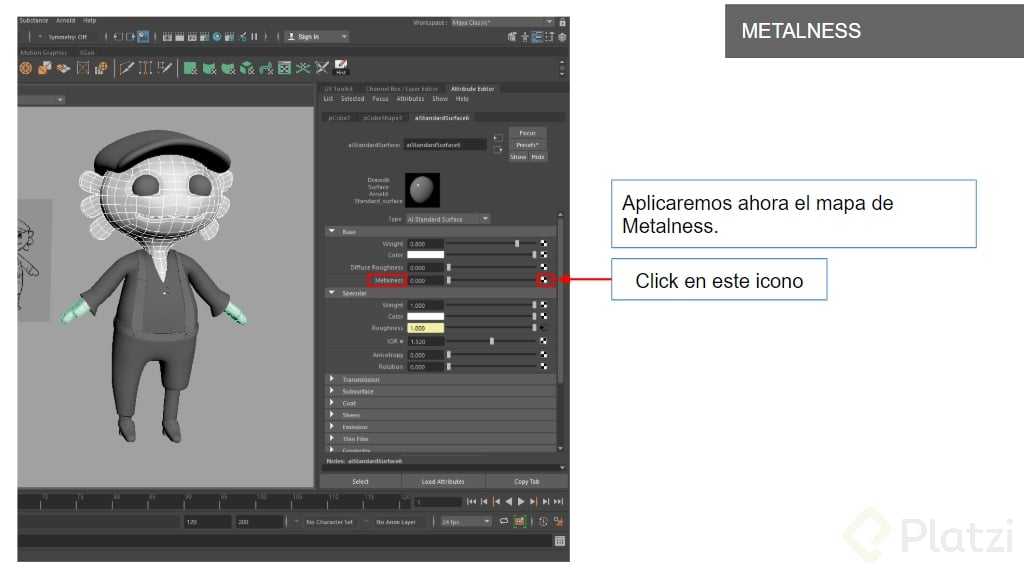
Task: Open the script editor icon
Action: (560, 541)
